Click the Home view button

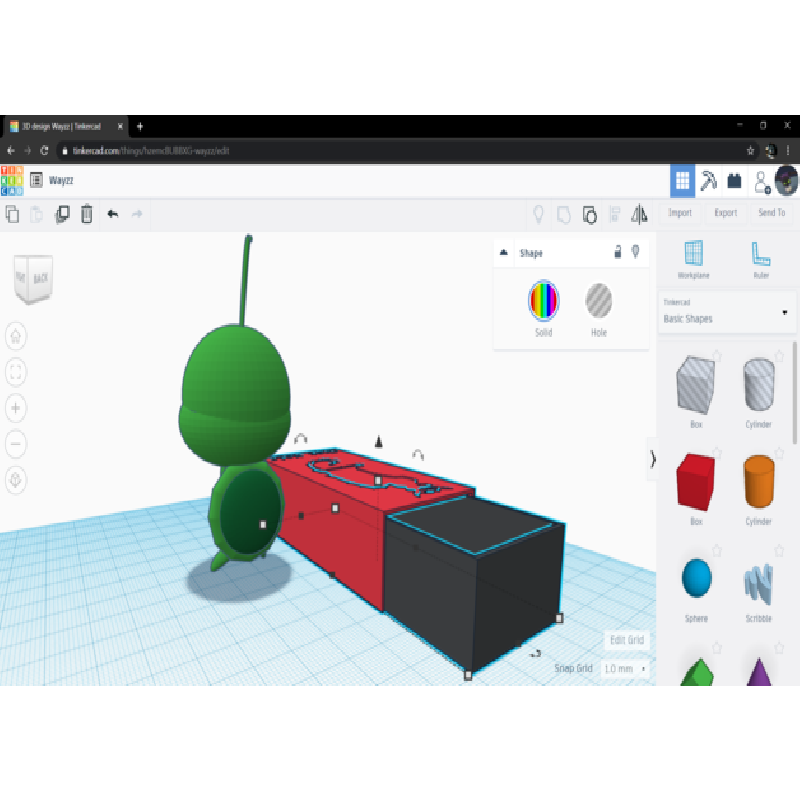click(17, 337)
